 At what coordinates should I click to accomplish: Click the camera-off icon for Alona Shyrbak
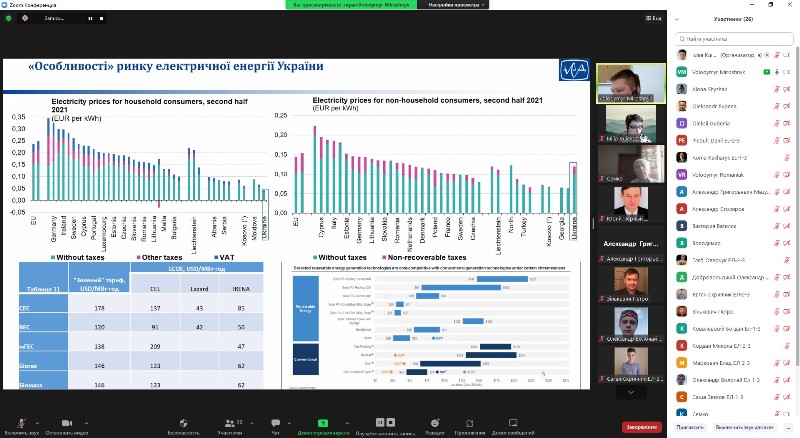[787, 89]
